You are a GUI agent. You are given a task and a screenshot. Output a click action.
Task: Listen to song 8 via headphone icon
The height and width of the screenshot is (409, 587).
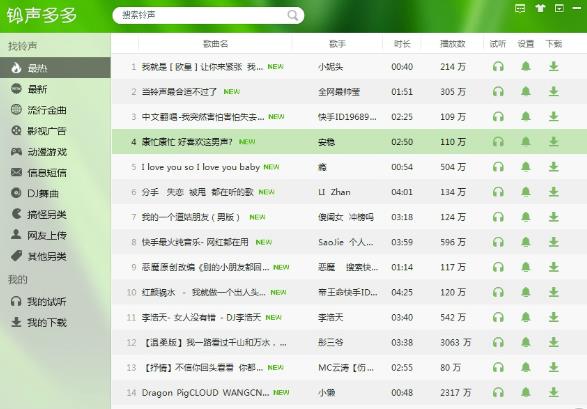point(498,242)
